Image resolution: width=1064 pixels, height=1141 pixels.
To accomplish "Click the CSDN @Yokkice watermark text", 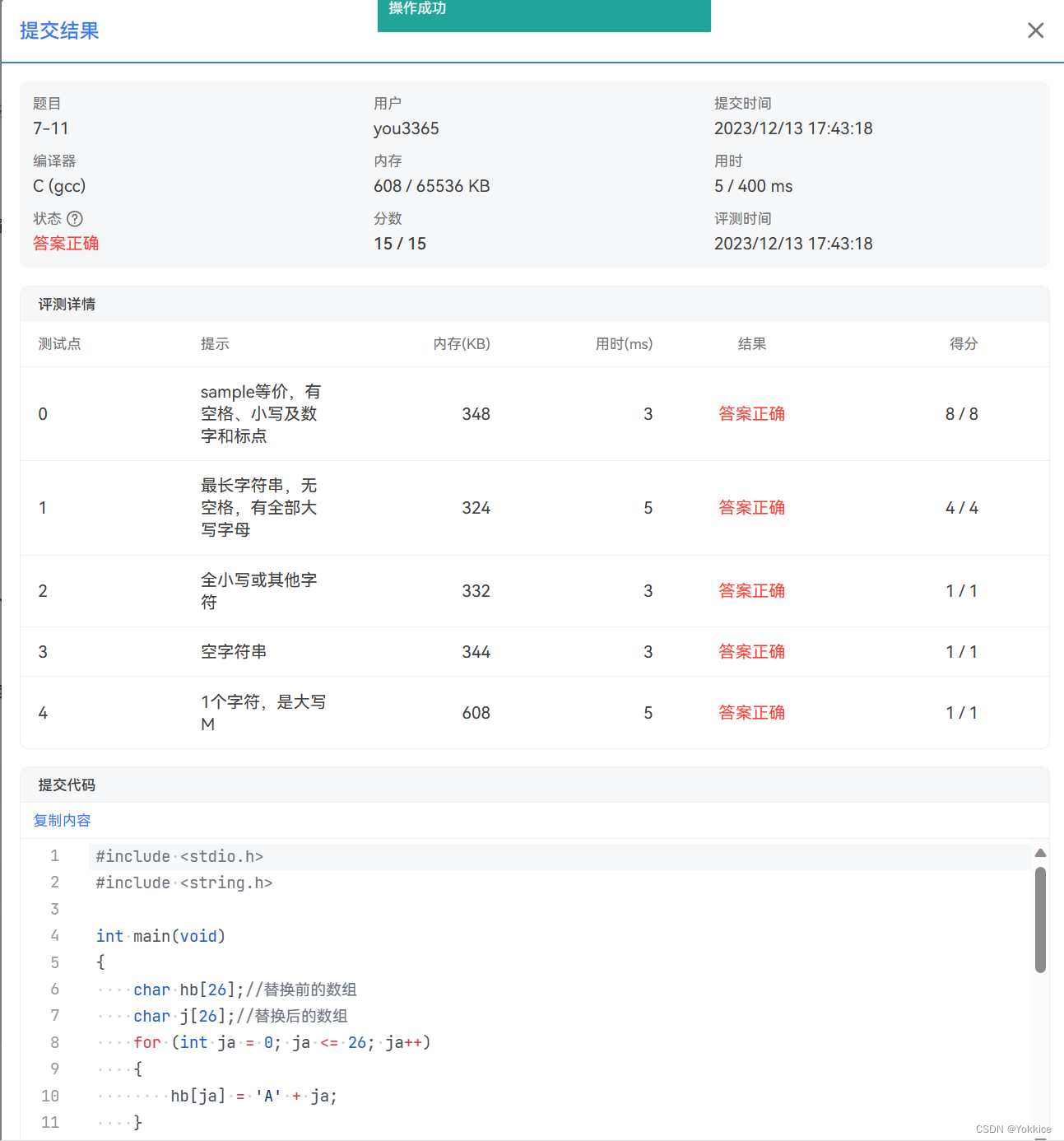I will point(1014,1129).
